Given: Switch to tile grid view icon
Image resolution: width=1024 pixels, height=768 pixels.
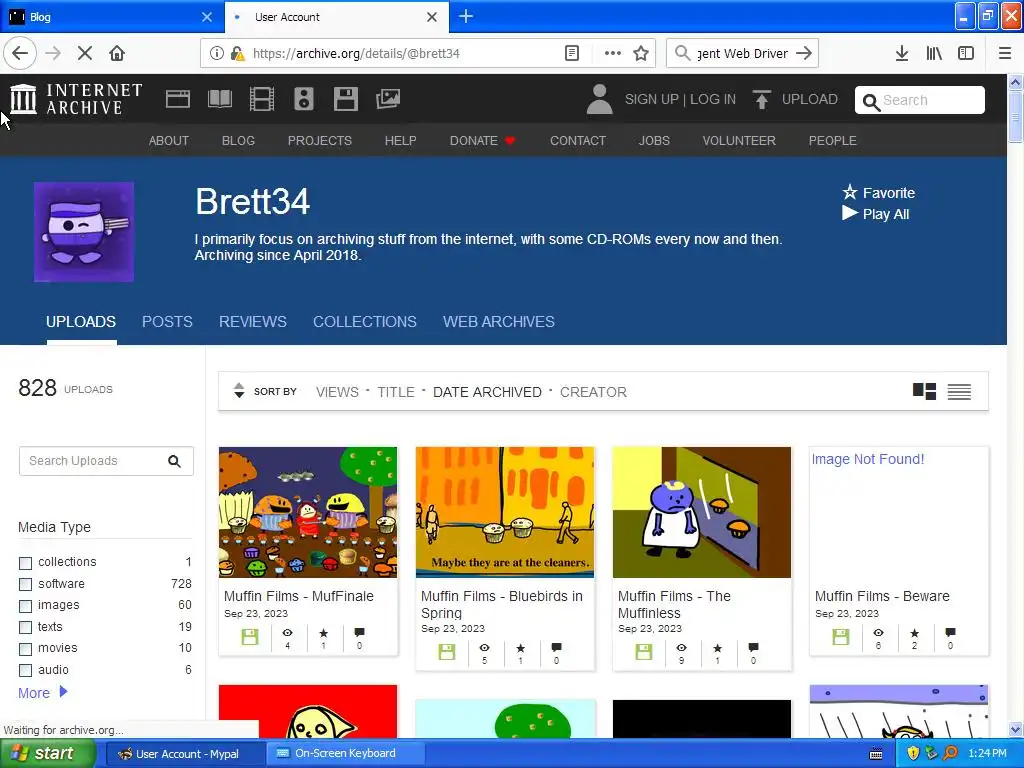Looking at the screenshot, I should (x=924, y=392).
